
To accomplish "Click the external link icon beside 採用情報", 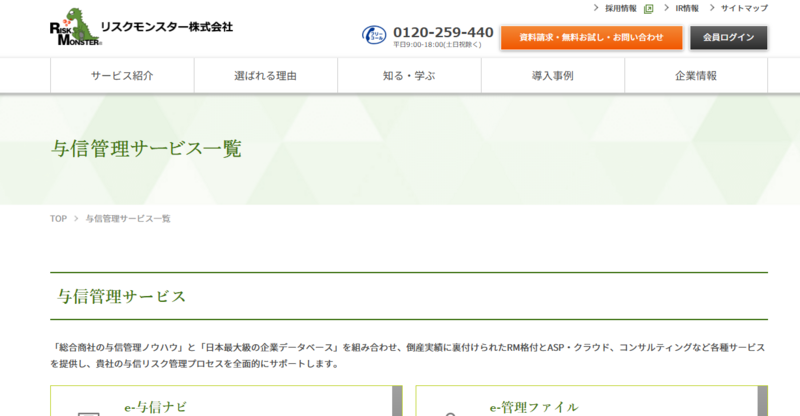I will point(649,8).
